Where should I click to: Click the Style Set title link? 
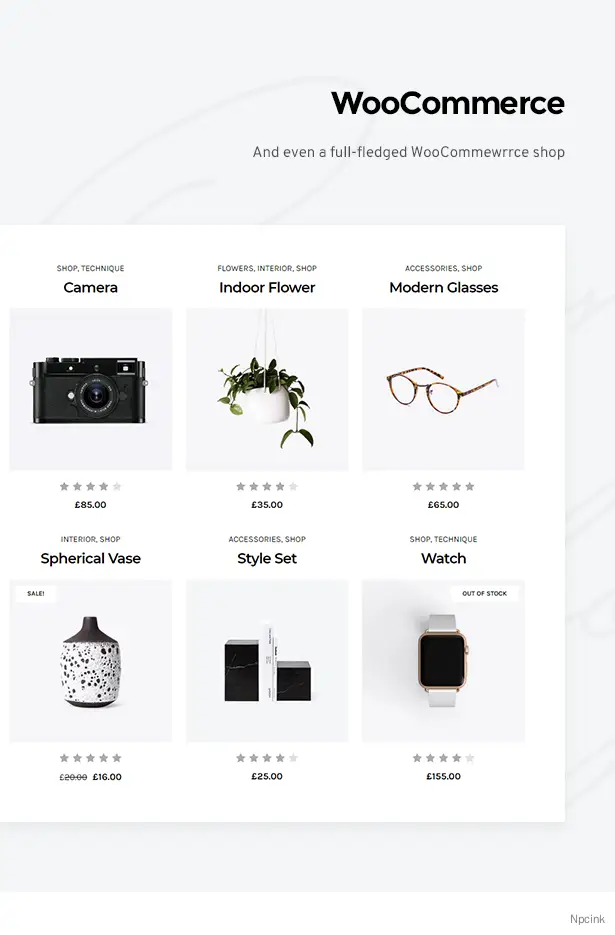267,559
